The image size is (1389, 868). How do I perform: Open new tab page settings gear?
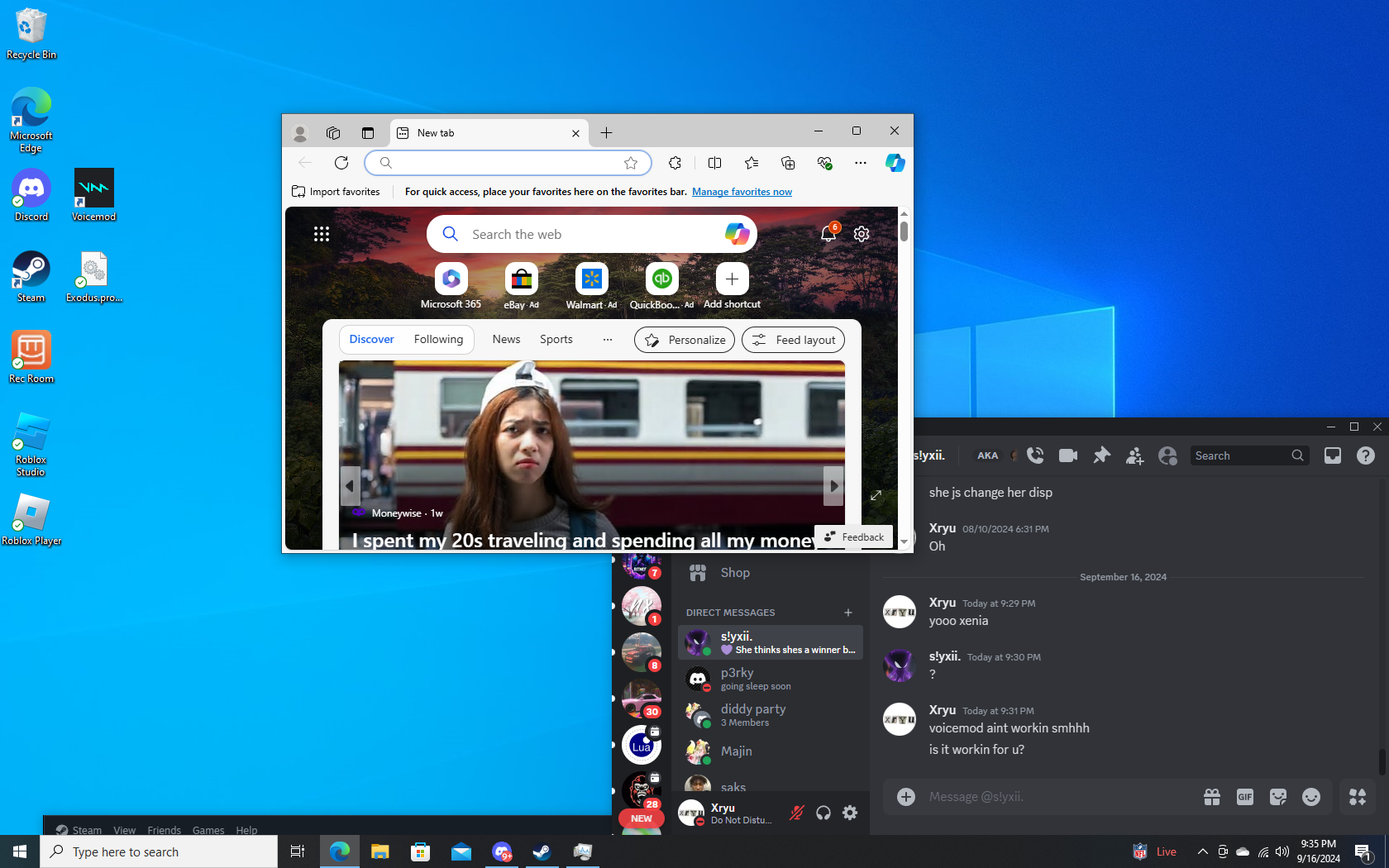coord(862,234)
